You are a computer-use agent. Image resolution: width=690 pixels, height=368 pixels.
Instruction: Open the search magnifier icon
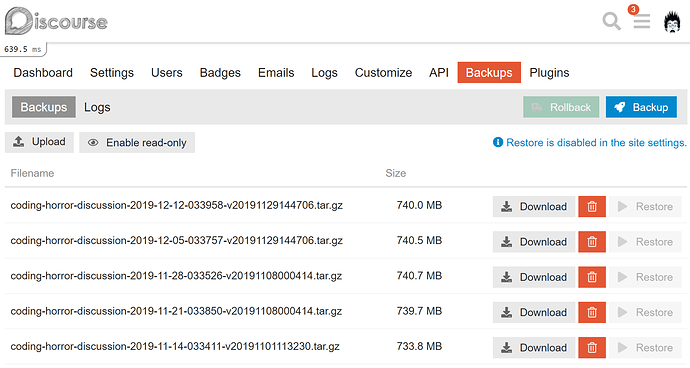(611, 21)
